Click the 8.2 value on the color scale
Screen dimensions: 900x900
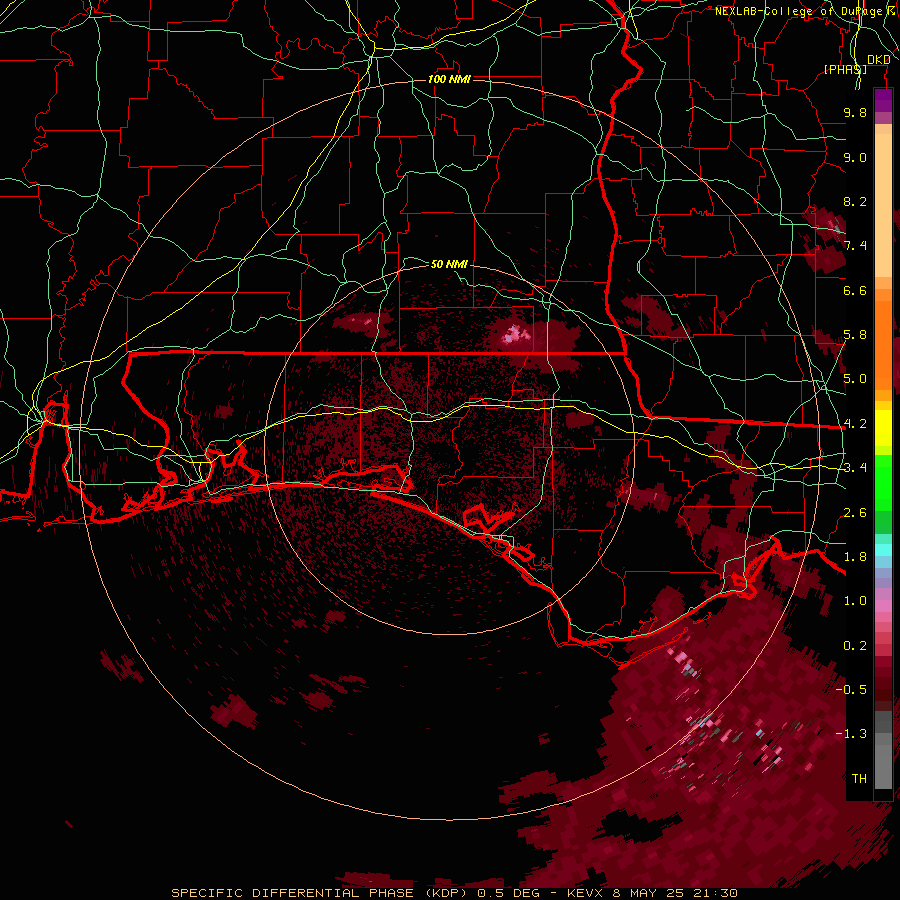[855, 201]
